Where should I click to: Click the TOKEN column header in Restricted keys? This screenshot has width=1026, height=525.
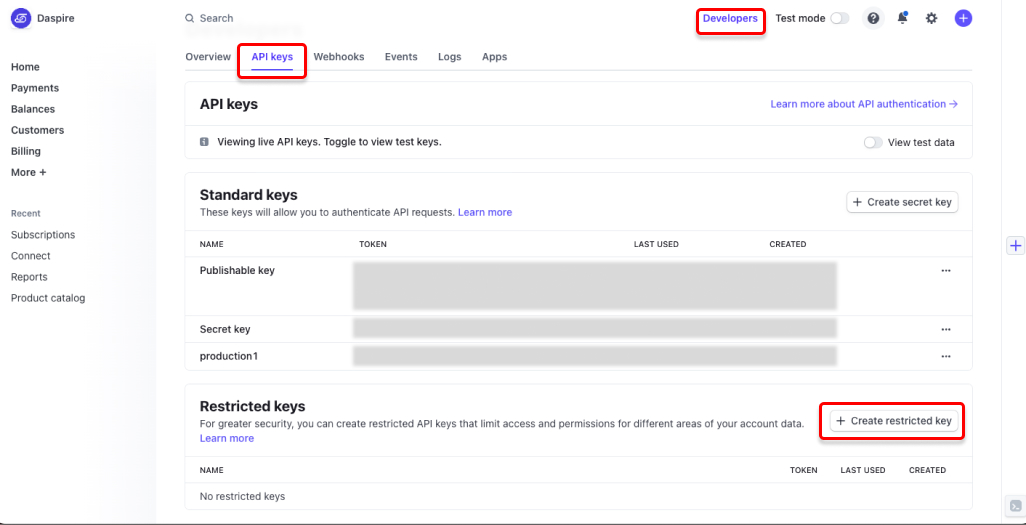804,470
